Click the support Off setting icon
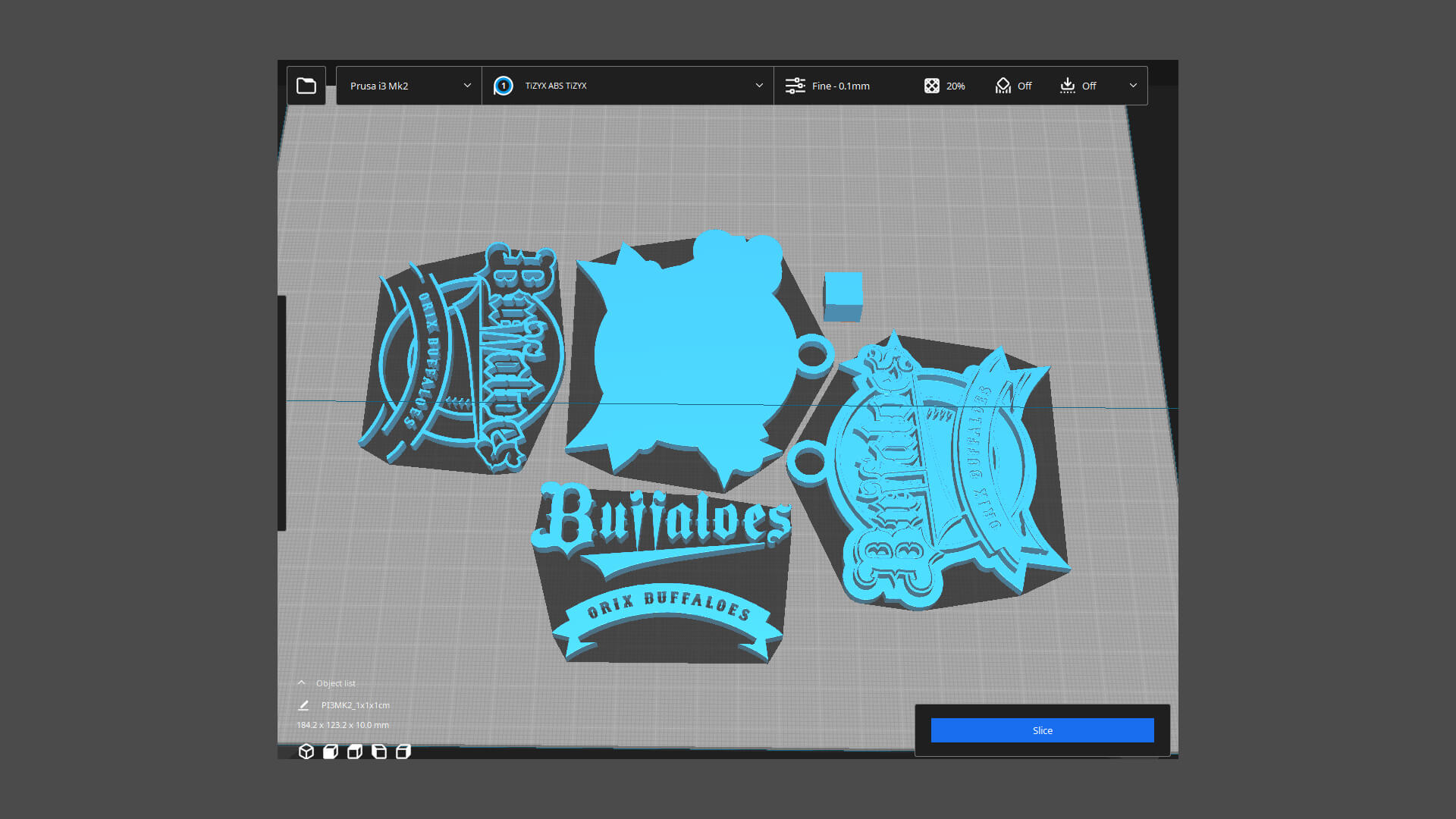This screenshot has height=819, width=1456. click(1003, 86)
